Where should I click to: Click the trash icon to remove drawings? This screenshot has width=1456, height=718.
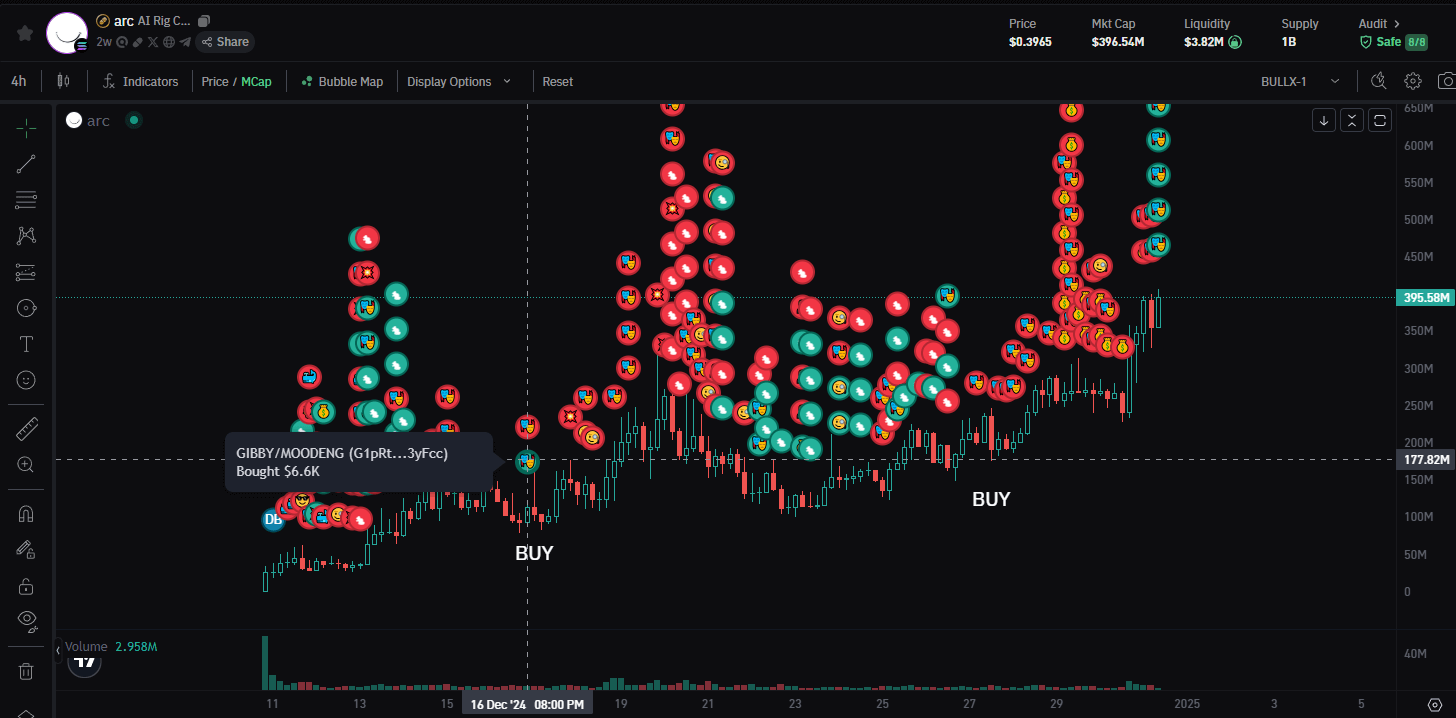(27, 671)
